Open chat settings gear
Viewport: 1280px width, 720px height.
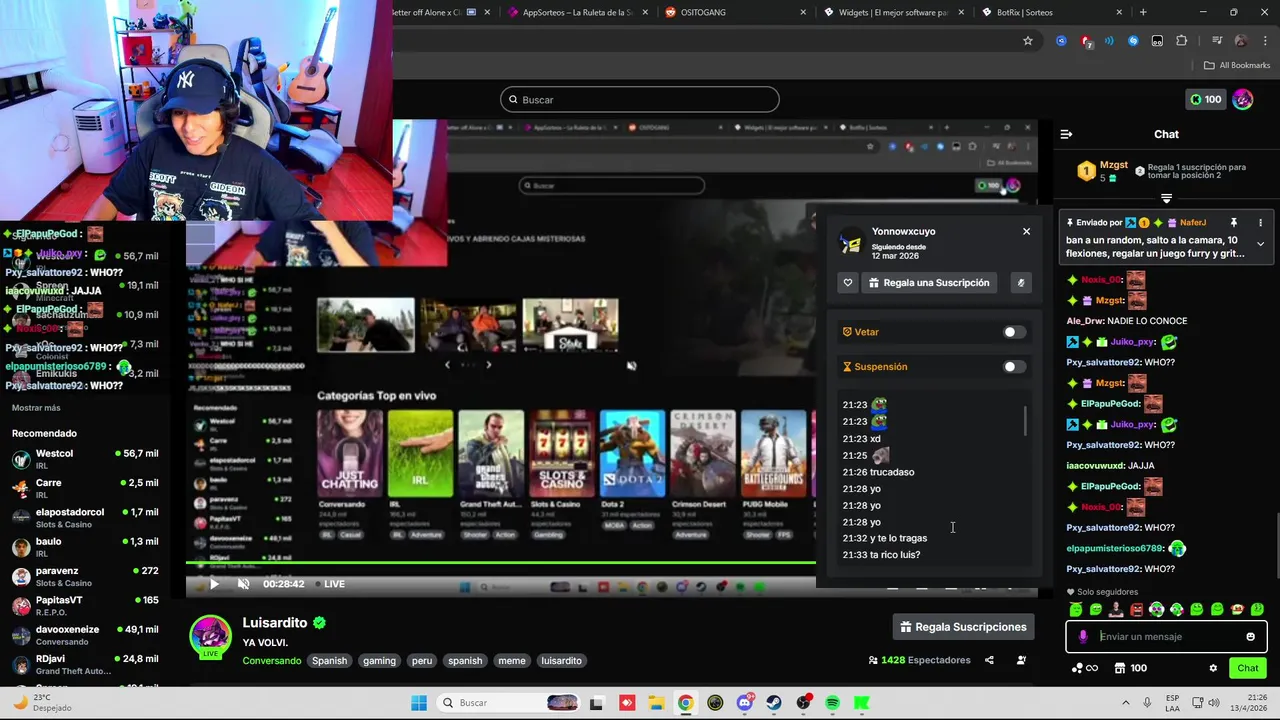1213,668
